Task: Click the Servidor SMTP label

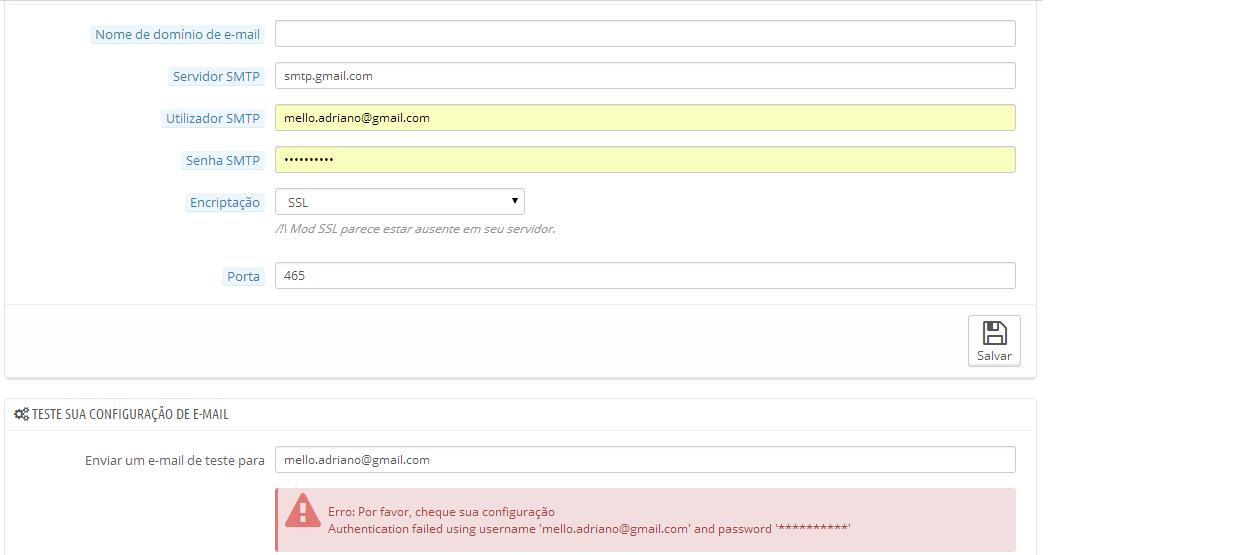Action: (x=216, y=76)
